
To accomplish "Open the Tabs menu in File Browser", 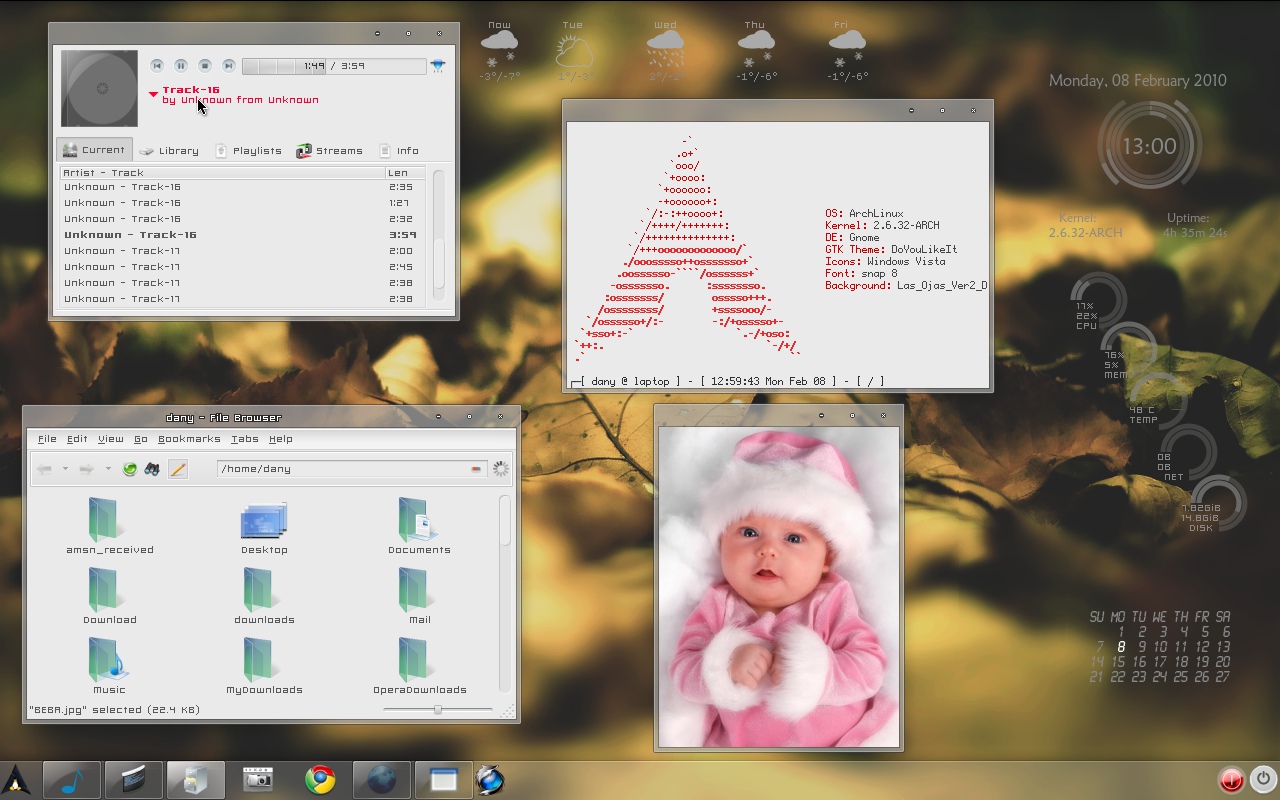I will [245, 439].
